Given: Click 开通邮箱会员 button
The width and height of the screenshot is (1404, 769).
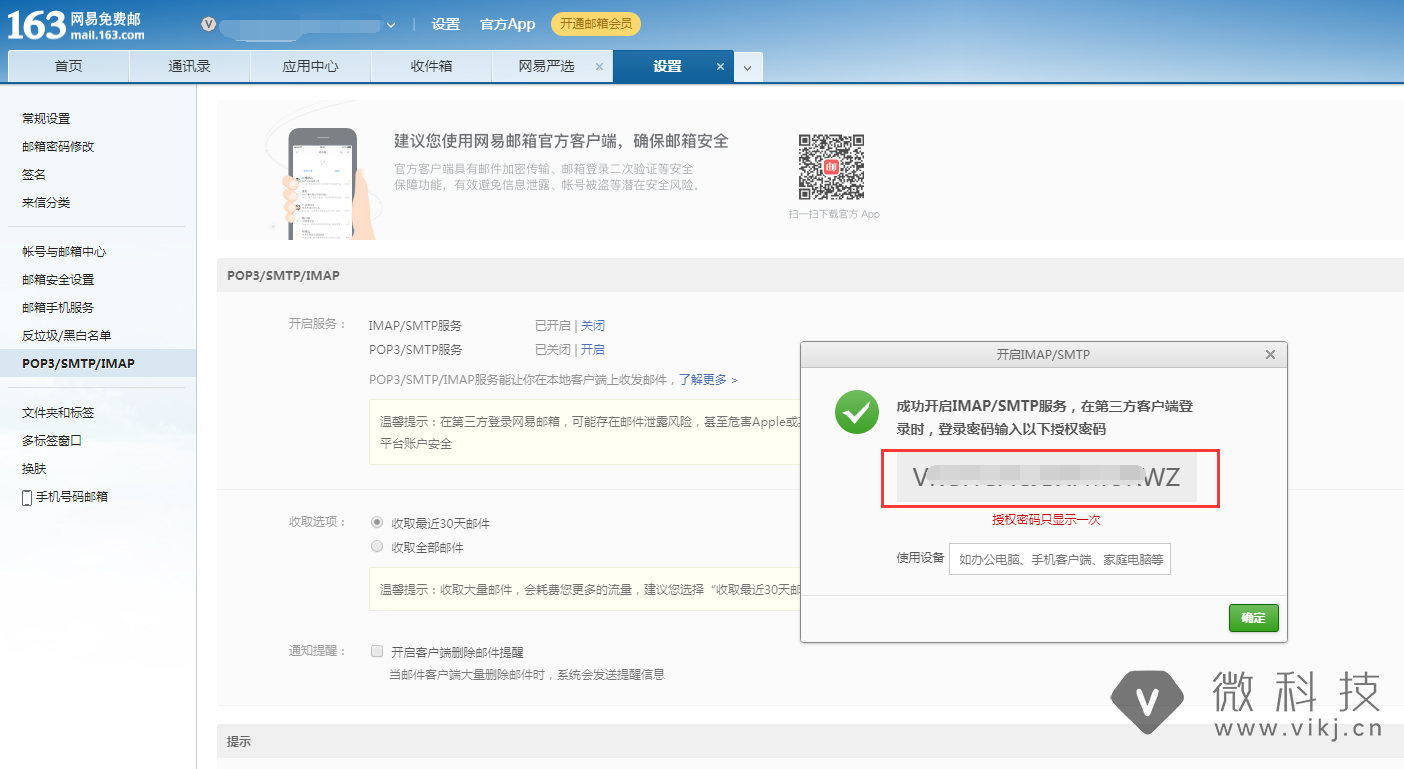Looking at the screenshot, I should click(595, 24).
